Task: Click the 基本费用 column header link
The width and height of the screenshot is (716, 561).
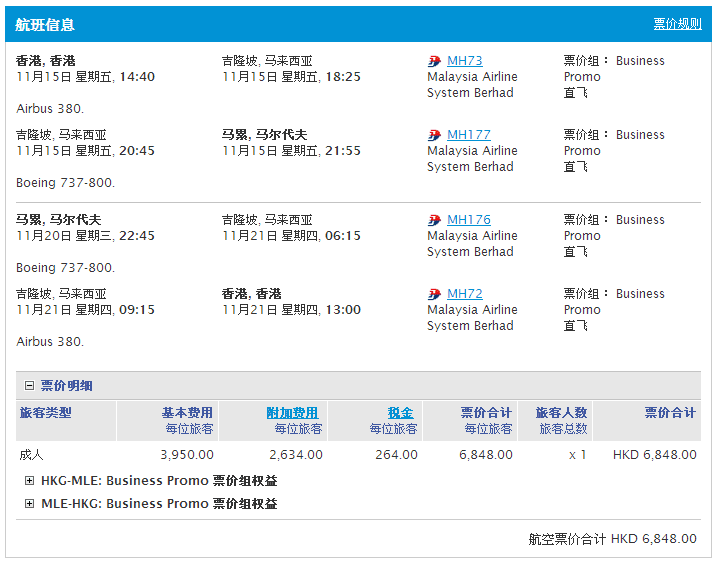Action: click(x=187, y=413)
